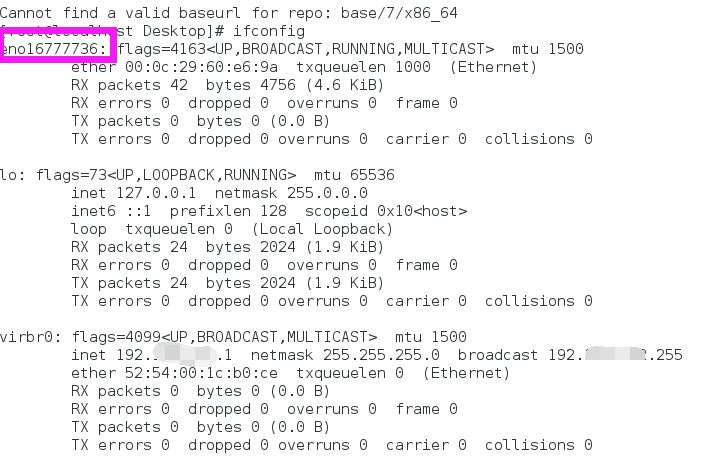Screen dimensions: 705x469
Task: Click the lo interface name
Action: pos(10,174)
